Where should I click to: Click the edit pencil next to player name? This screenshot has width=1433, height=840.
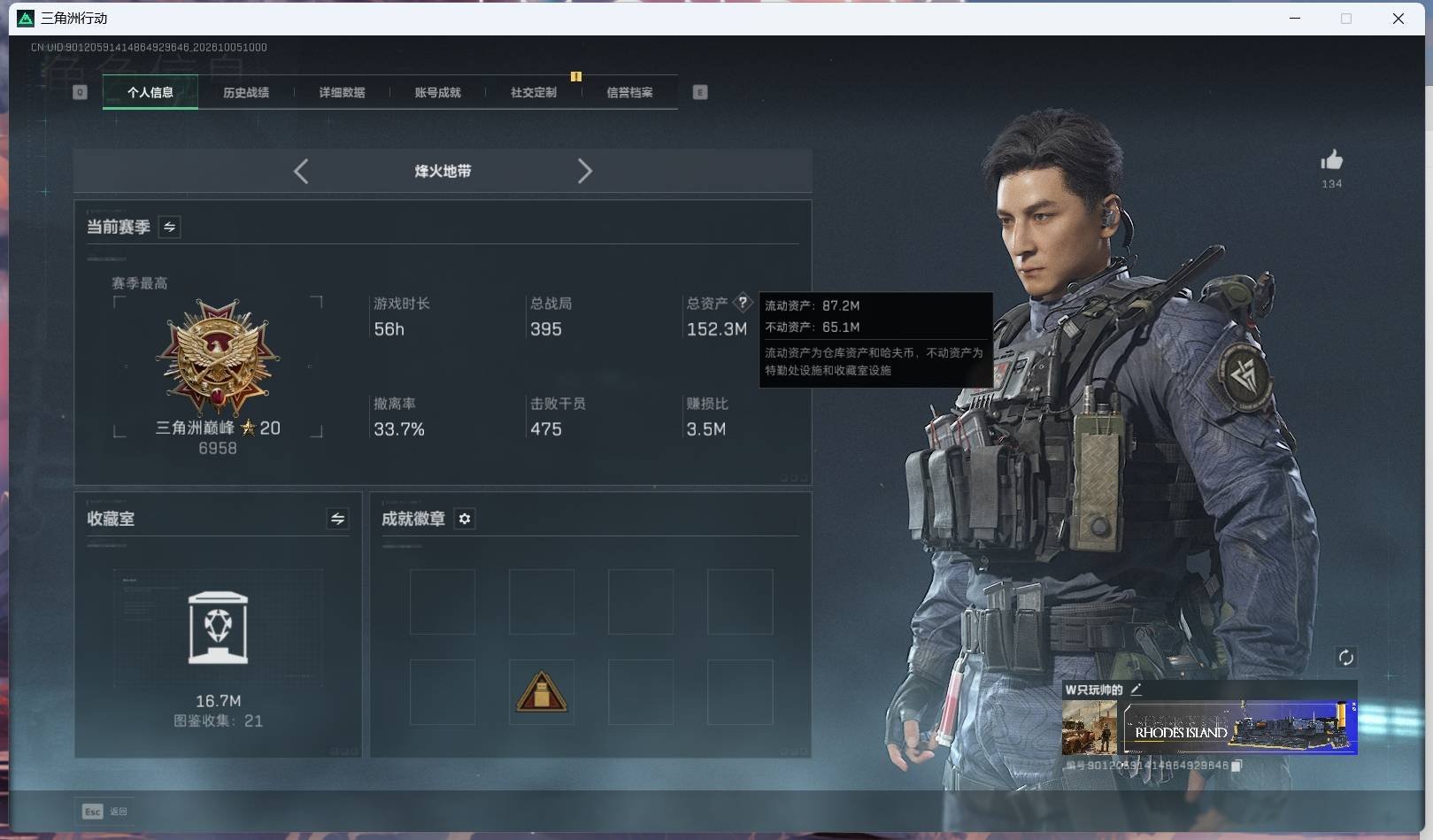pos(1136,690)
